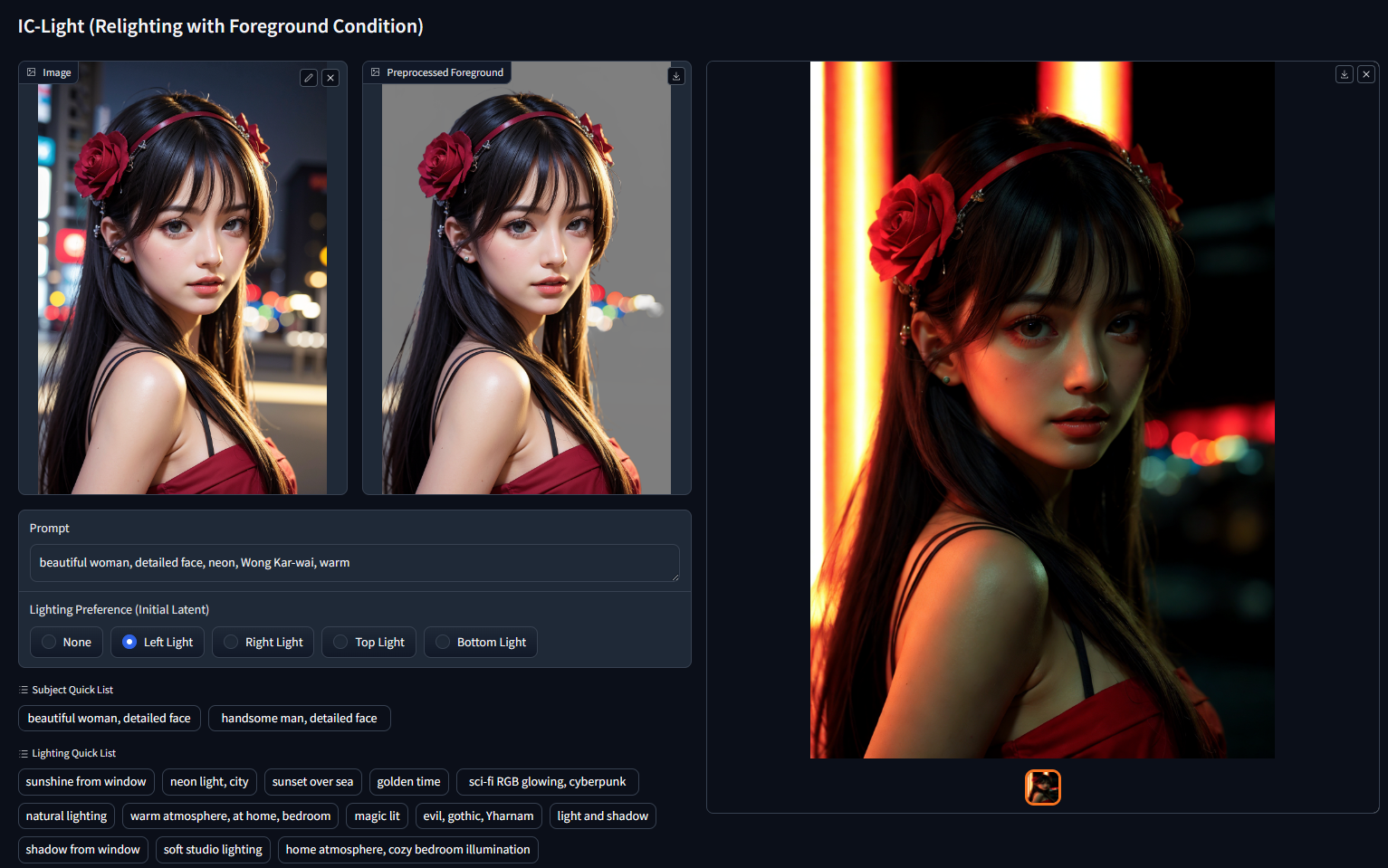Download the Preprocessed Foreground image
The image size is (1388, 868).
(676, 76)
